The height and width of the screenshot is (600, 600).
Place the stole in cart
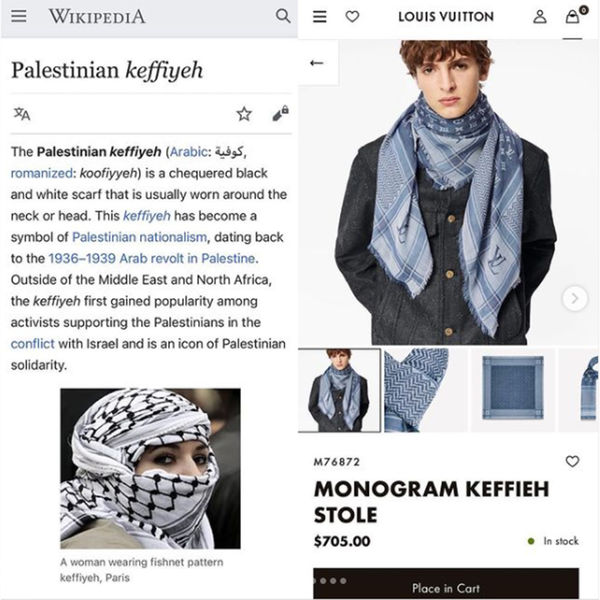click(x=446, y=584)
